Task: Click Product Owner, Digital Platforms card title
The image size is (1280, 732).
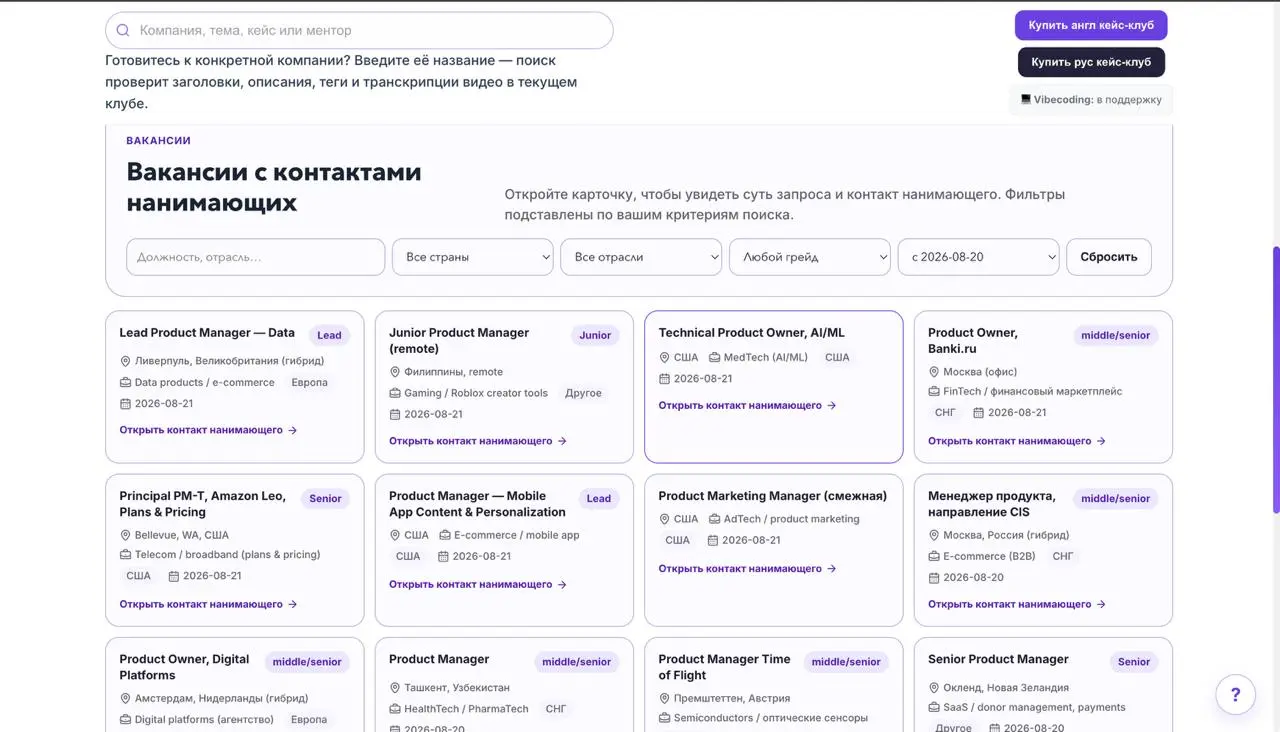Action: [184, 667]
